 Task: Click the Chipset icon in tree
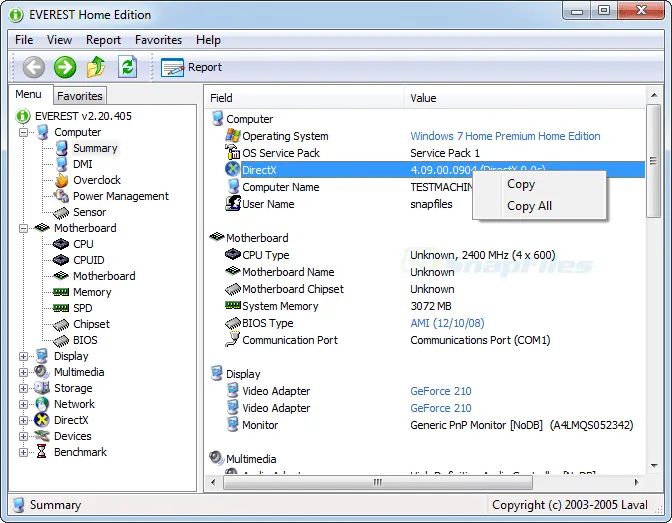(61, 325)
